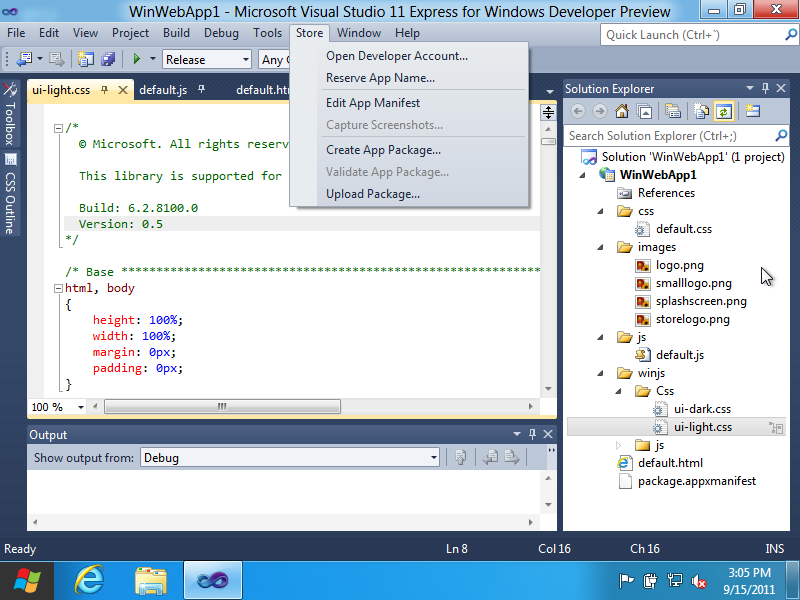The height and width of the screenshot is (600, 800).
Task: Toggle the Refresh button in Solution Explorer
Action: point(722,112)
